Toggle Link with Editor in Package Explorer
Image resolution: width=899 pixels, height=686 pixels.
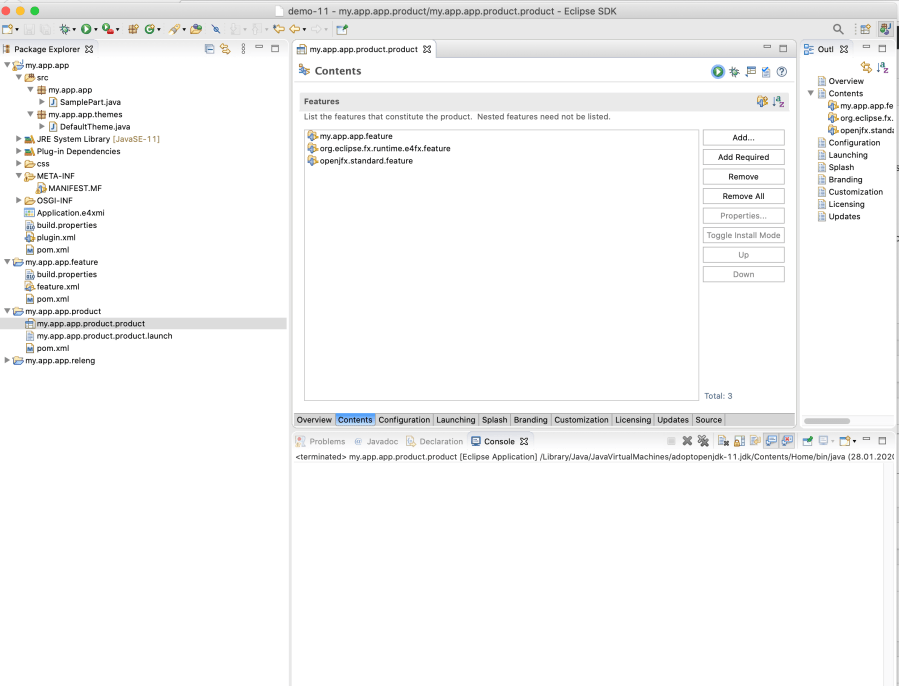click(x=226, y=48)
